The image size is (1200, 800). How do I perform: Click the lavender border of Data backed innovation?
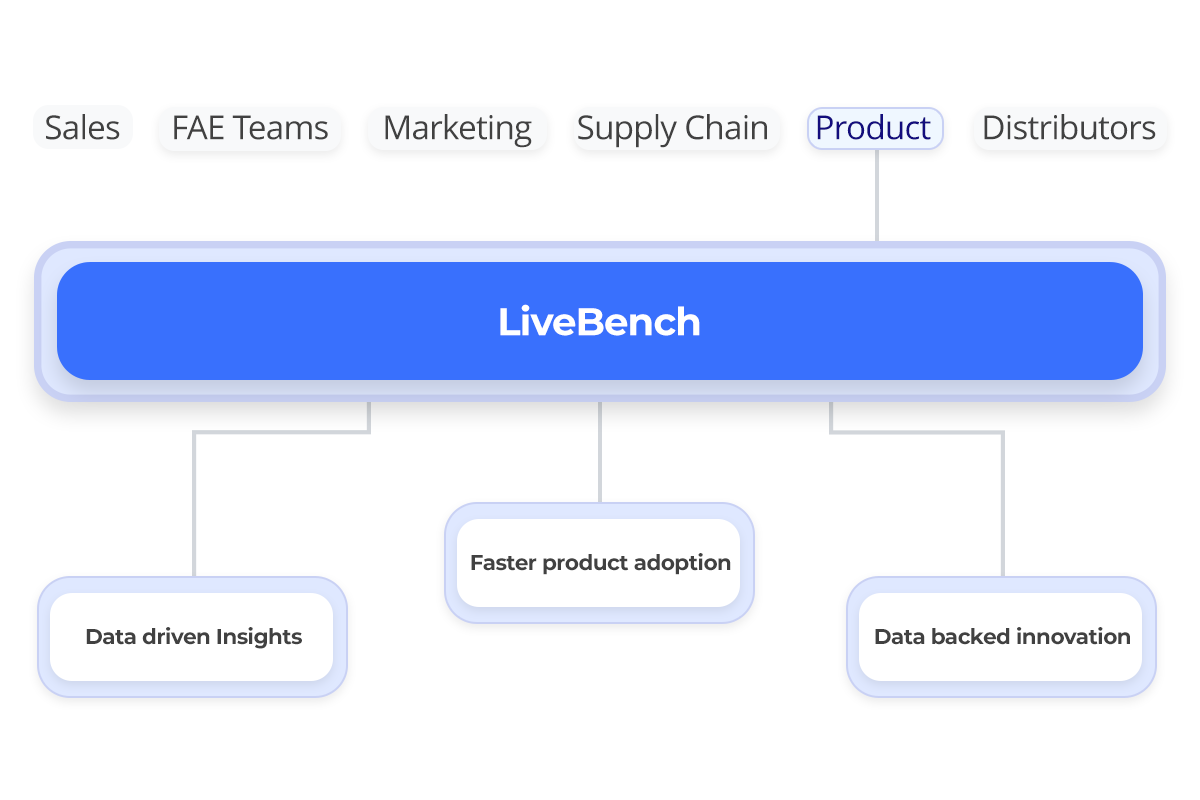pyautogui.click(x=852, y=637)
